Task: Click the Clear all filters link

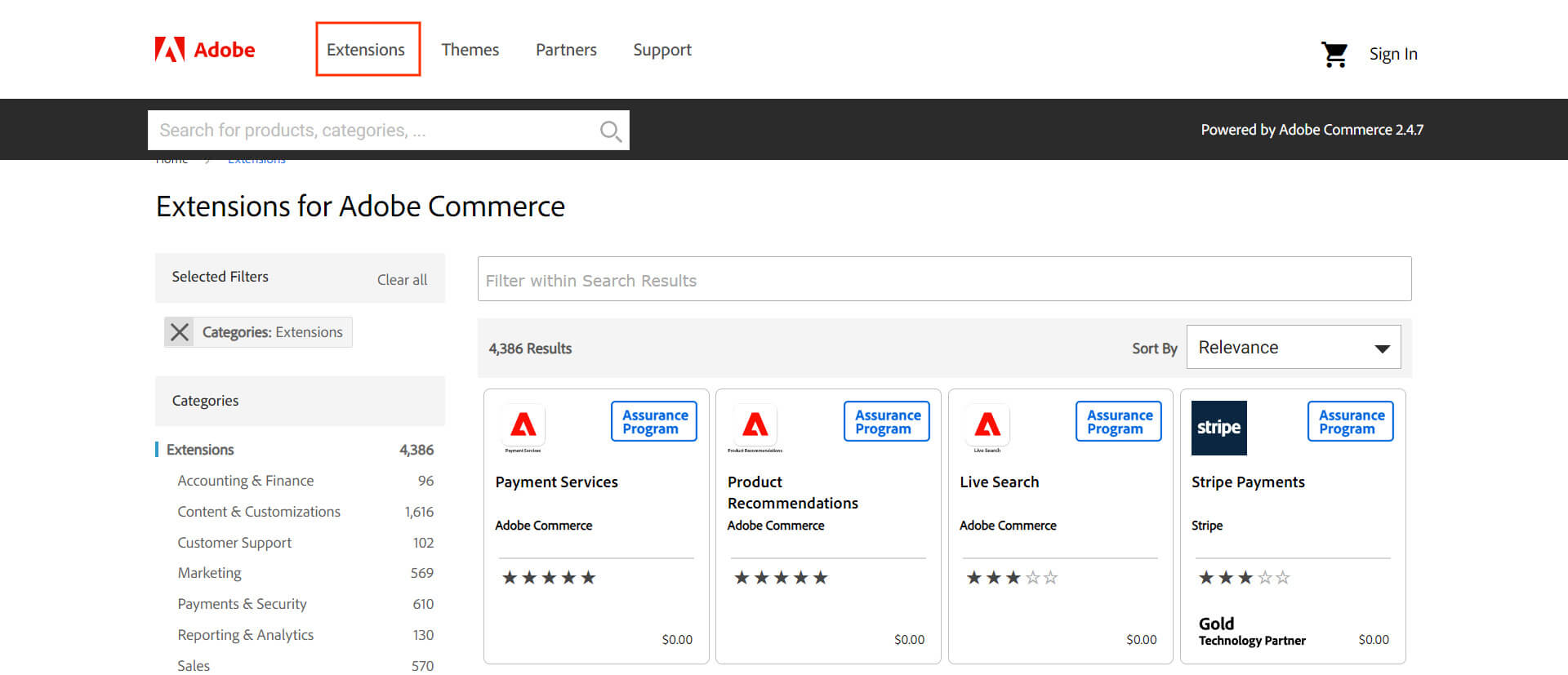Action: [x=402, y=280]
